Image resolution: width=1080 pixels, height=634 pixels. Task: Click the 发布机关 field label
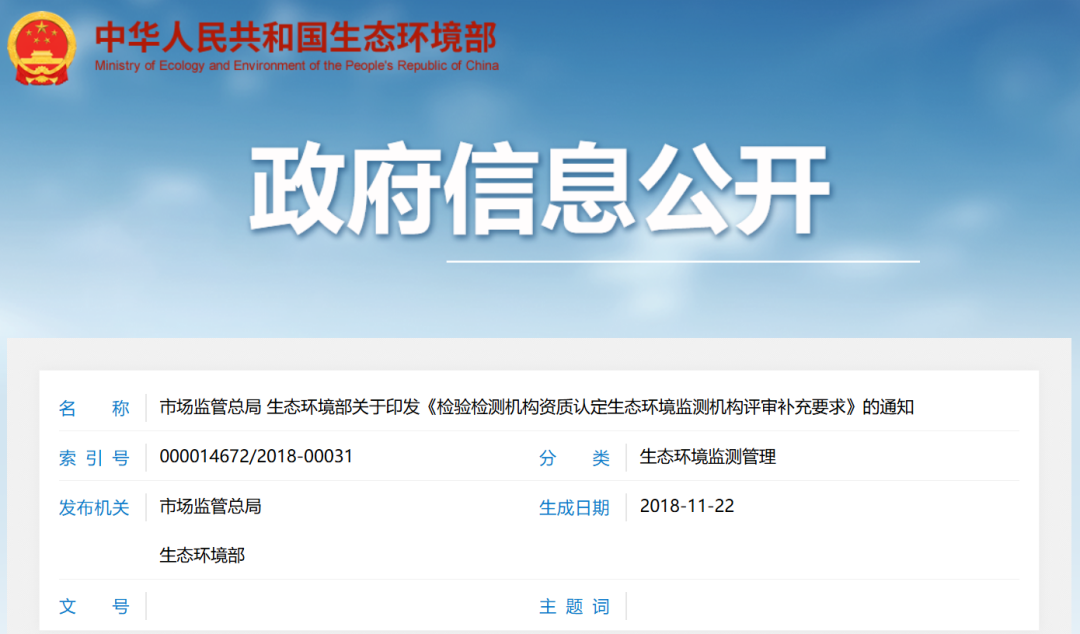coord(94,508)
